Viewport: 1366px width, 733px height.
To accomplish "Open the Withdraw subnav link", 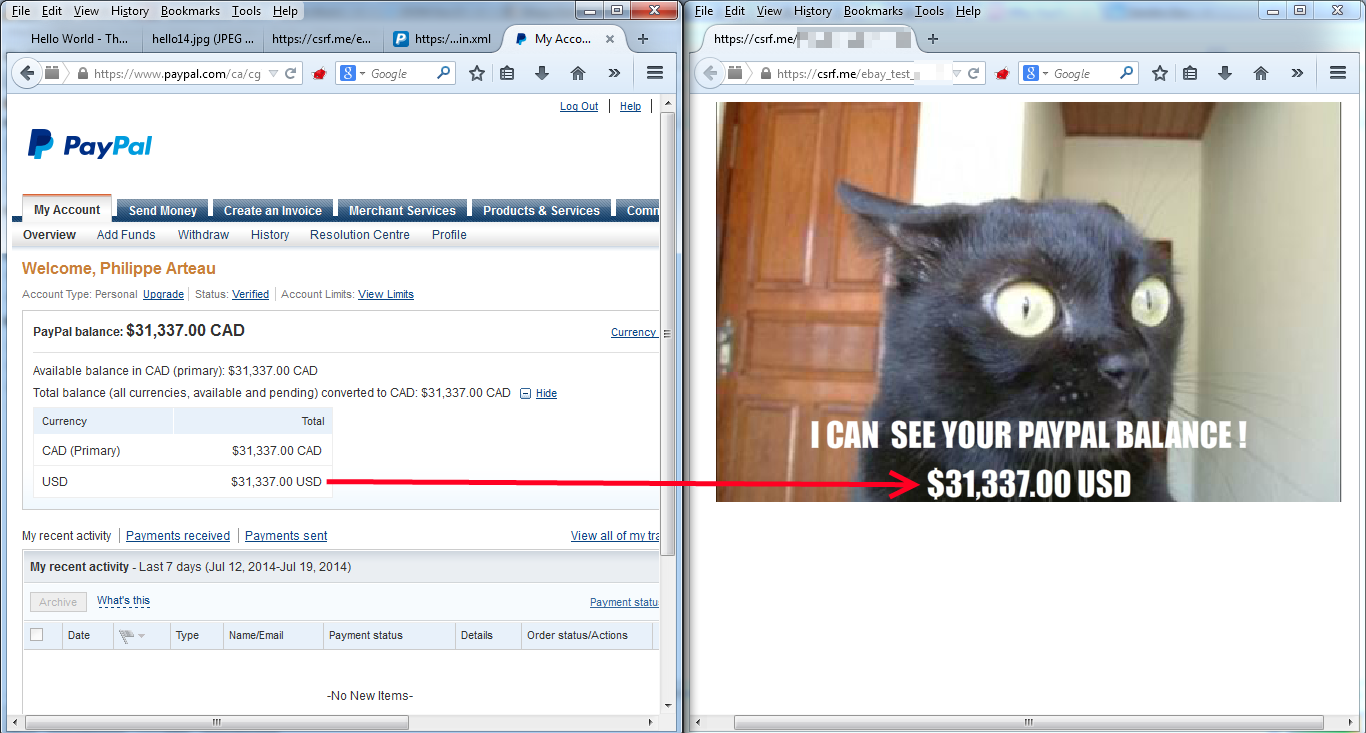I will coord(203,235).
